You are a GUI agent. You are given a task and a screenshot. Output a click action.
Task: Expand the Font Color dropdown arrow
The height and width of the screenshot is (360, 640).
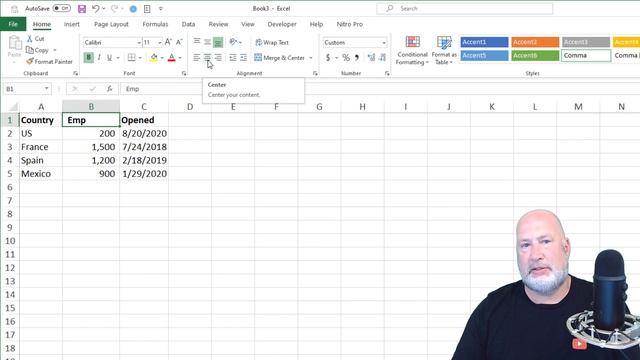pyautogui.click(x=180, y=58)
